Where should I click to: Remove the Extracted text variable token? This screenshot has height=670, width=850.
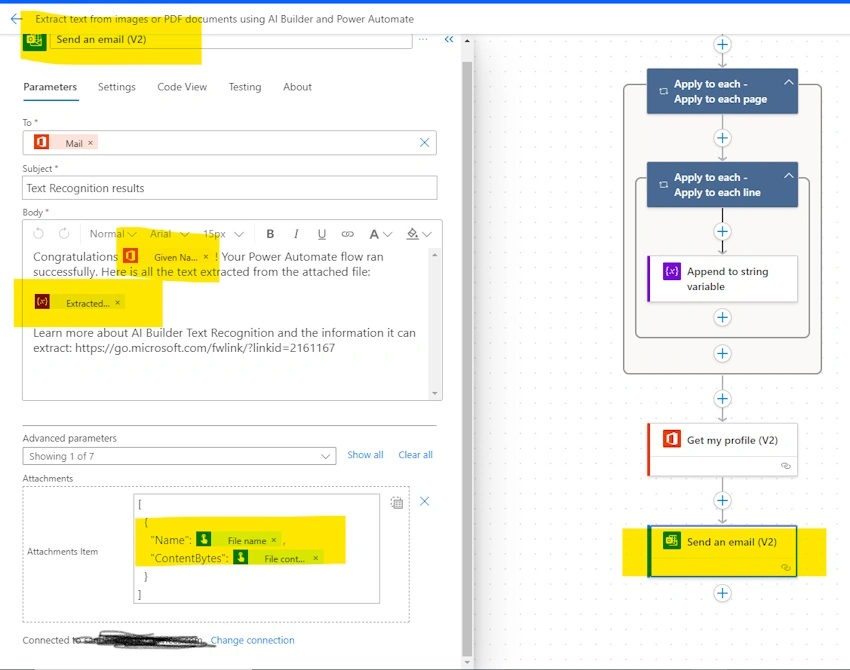[x=118, y=302]
